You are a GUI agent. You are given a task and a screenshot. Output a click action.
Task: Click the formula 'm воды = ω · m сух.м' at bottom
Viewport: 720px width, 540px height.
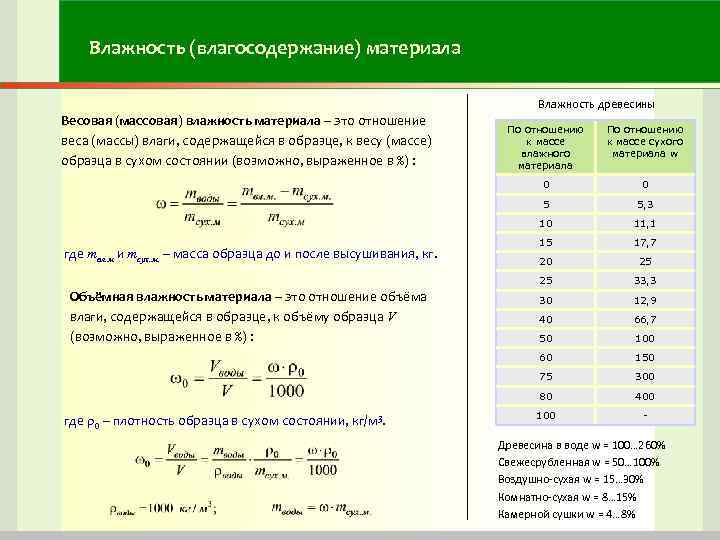[x=321, y=509]
